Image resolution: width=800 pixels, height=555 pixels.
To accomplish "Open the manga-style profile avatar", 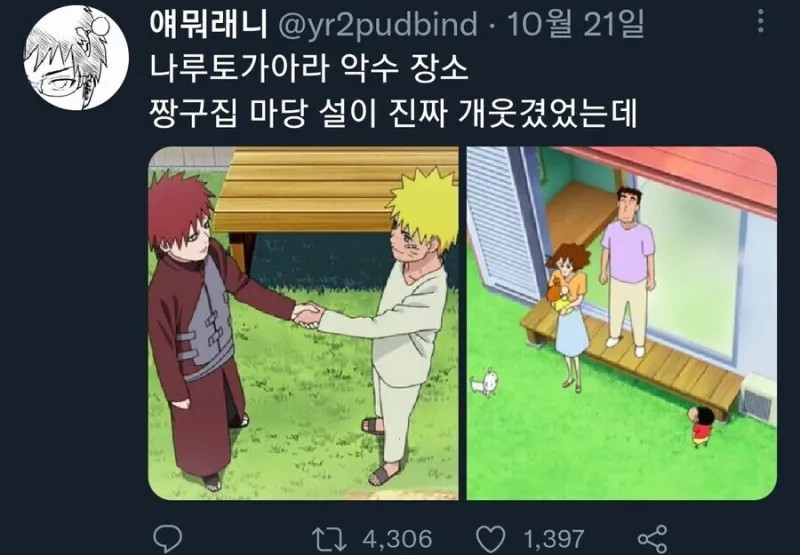I will click(77, 58).
